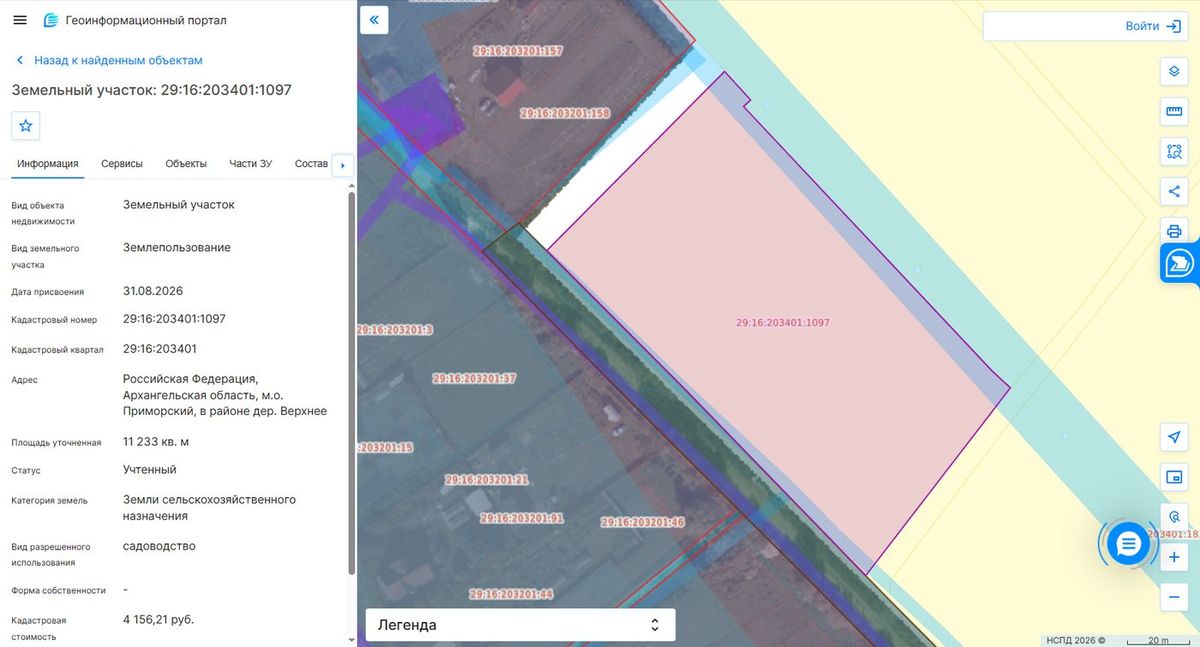Activate the search-by-area selection tool
The image size is (1200, 647).
(x=1174, y=152)
